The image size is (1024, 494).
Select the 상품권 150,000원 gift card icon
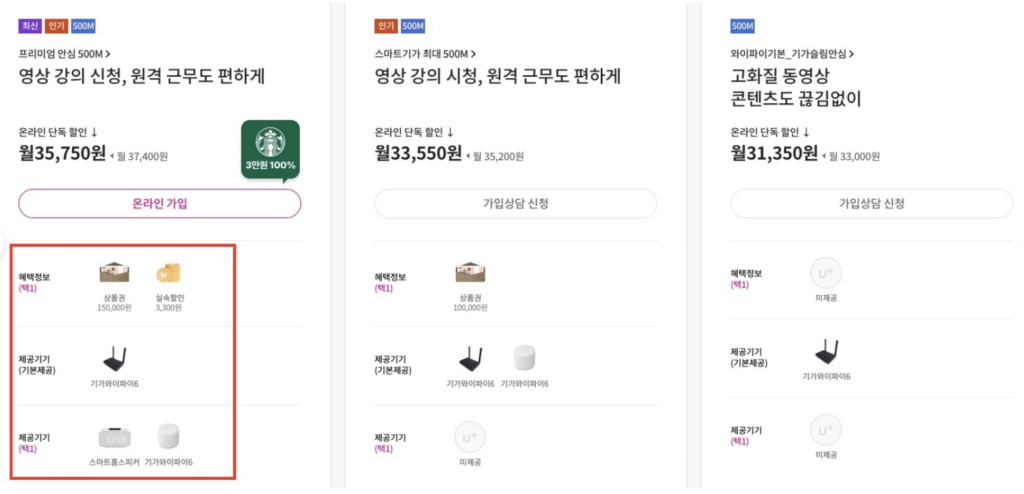tap(115, 273)
